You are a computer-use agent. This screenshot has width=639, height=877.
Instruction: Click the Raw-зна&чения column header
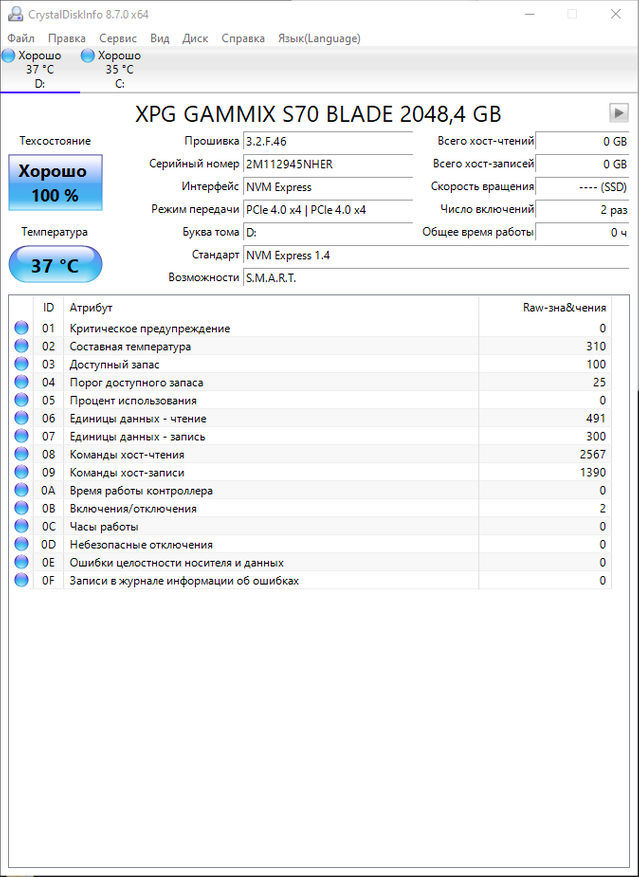[545, 308]
